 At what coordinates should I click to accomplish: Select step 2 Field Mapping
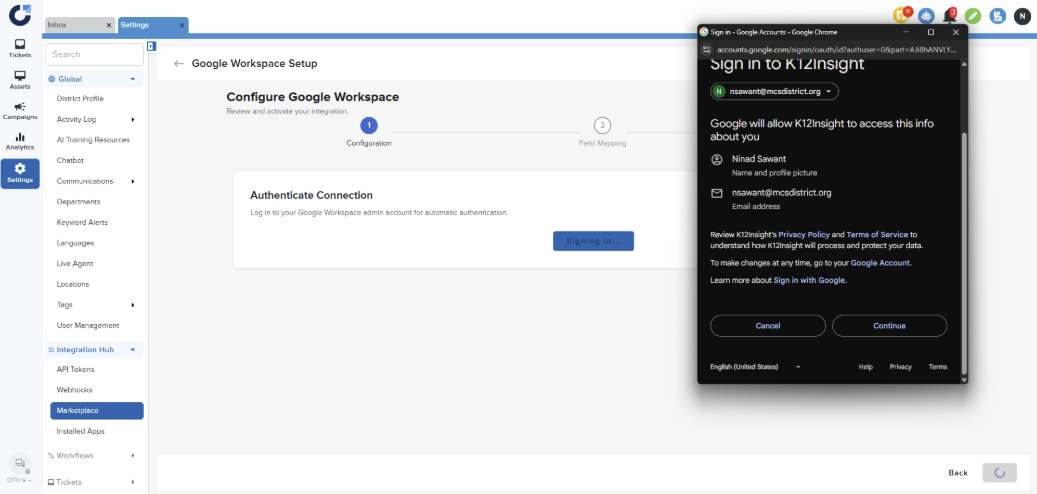pyautogui.click(x=602, y=125)
